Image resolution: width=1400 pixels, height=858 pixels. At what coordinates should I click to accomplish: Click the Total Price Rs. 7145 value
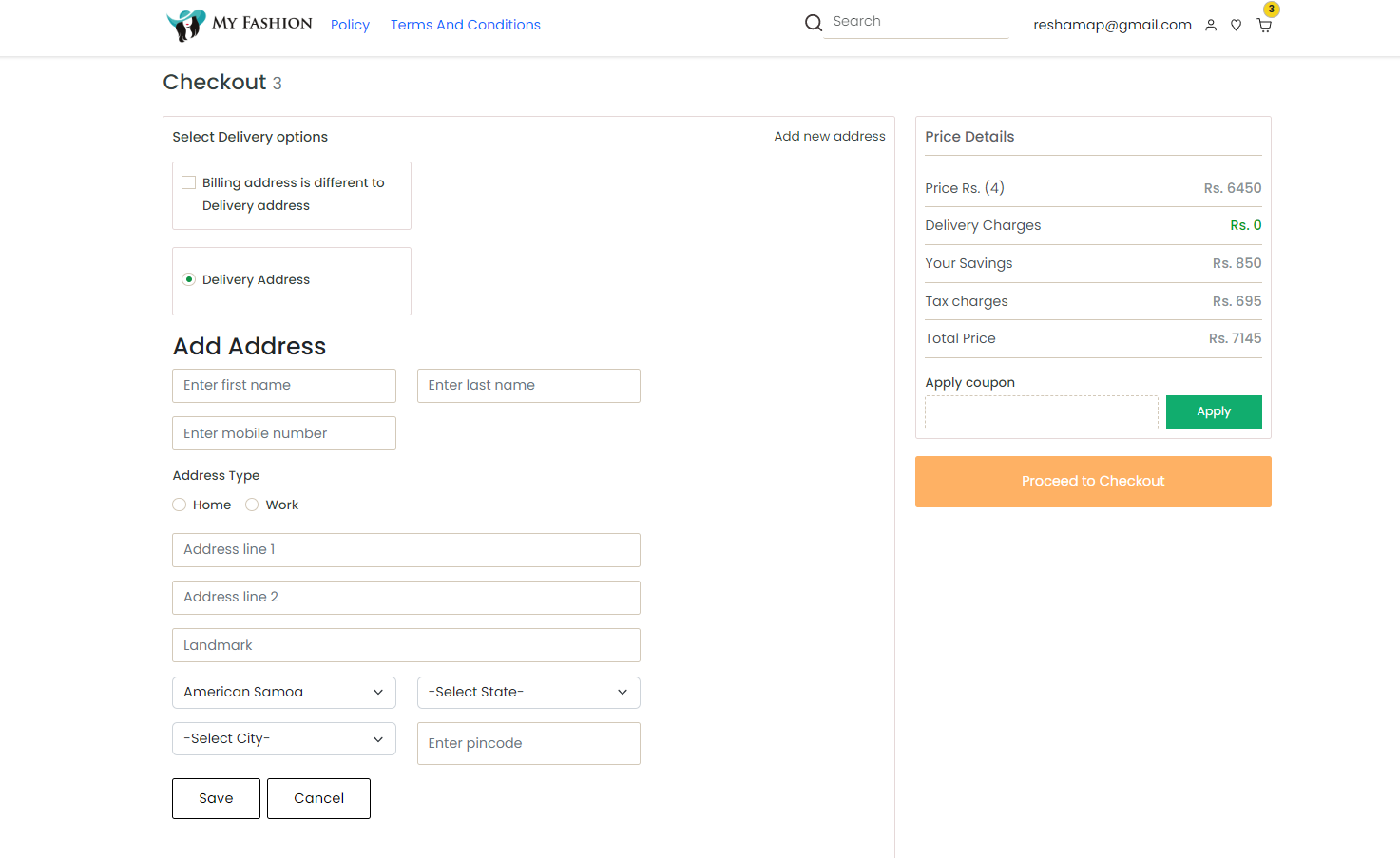click(x=1235, y=338)
